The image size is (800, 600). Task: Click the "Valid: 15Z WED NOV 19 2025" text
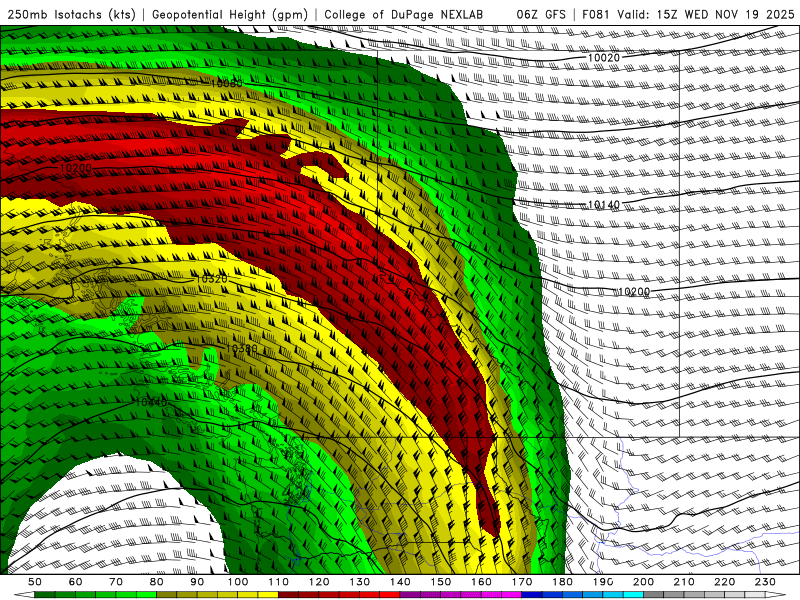(x=706, y=14)
